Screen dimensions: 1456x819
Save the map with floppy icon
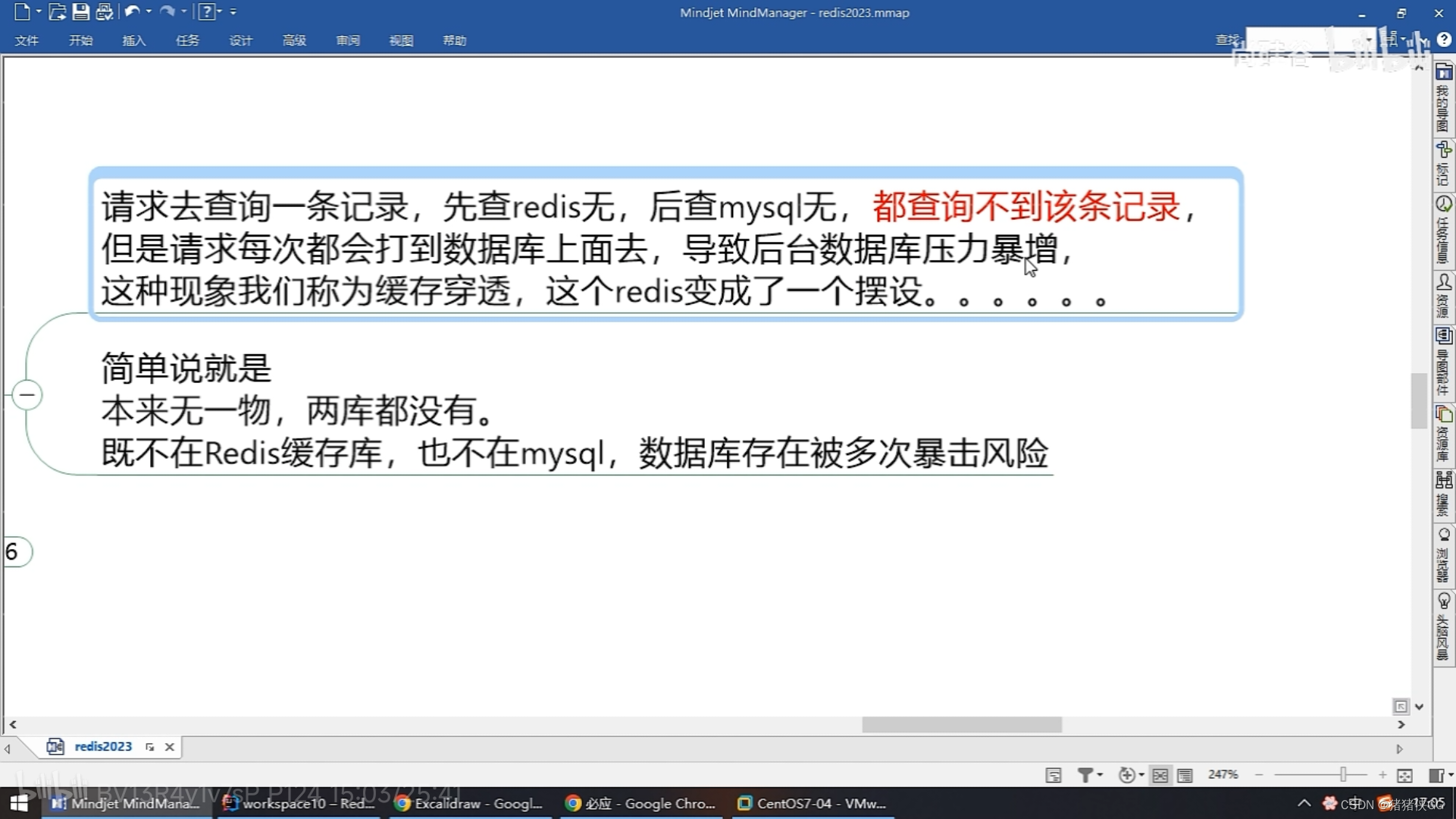point(80,11)
